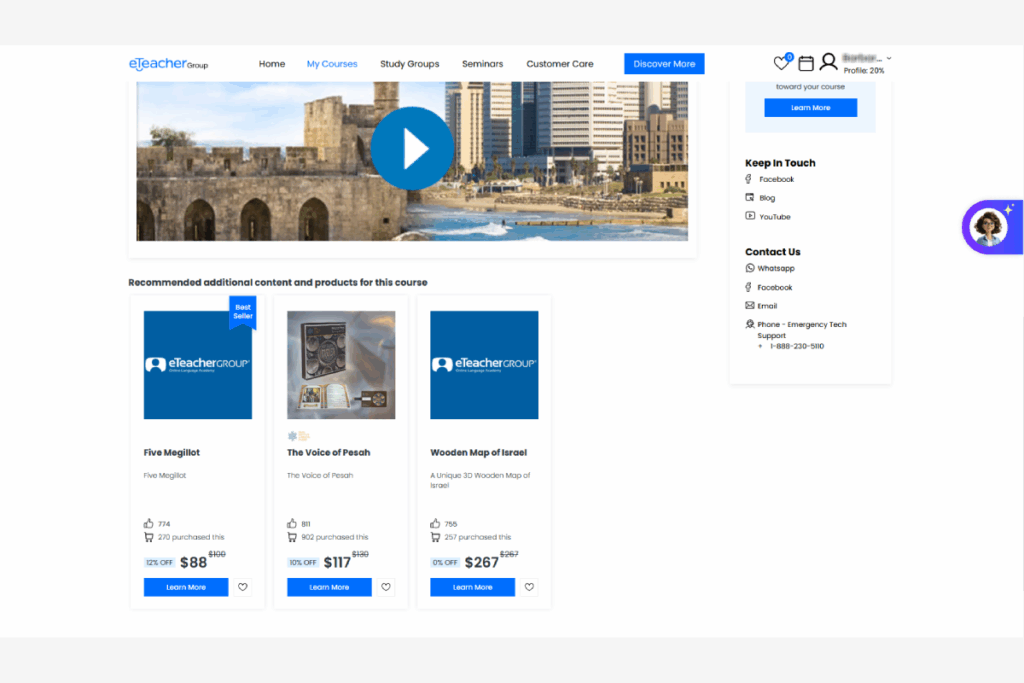Click the Facebook icon under Contact Us
Image resolution: width=1024 pixels, height=683 pixels.
point(748,287)
